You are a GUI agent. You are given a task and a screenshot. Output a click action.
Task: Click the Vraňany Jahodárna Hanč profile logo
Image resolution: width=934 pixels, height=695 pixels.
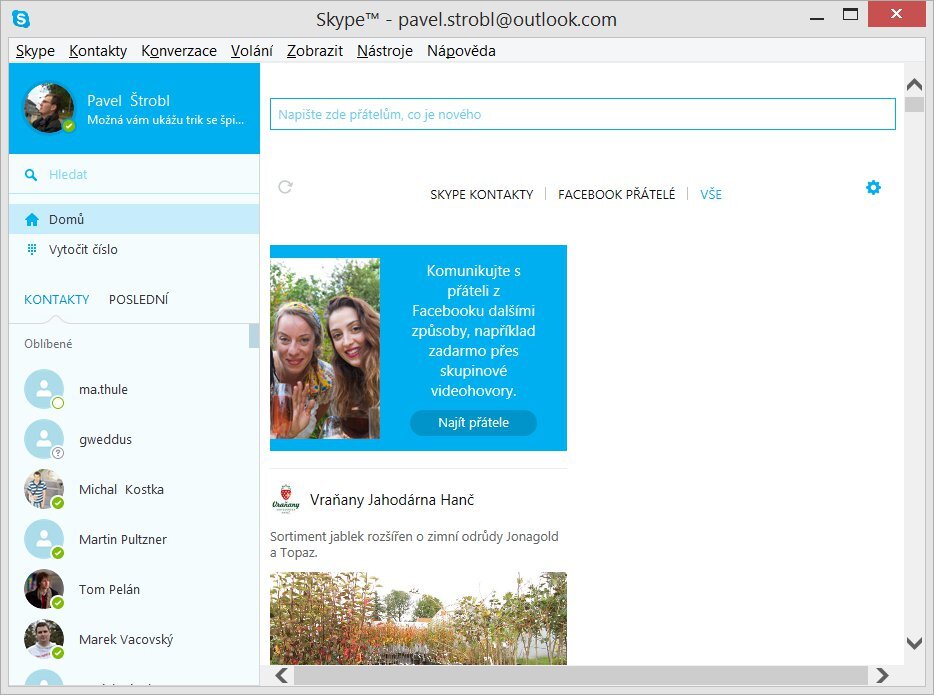point(288,499)
